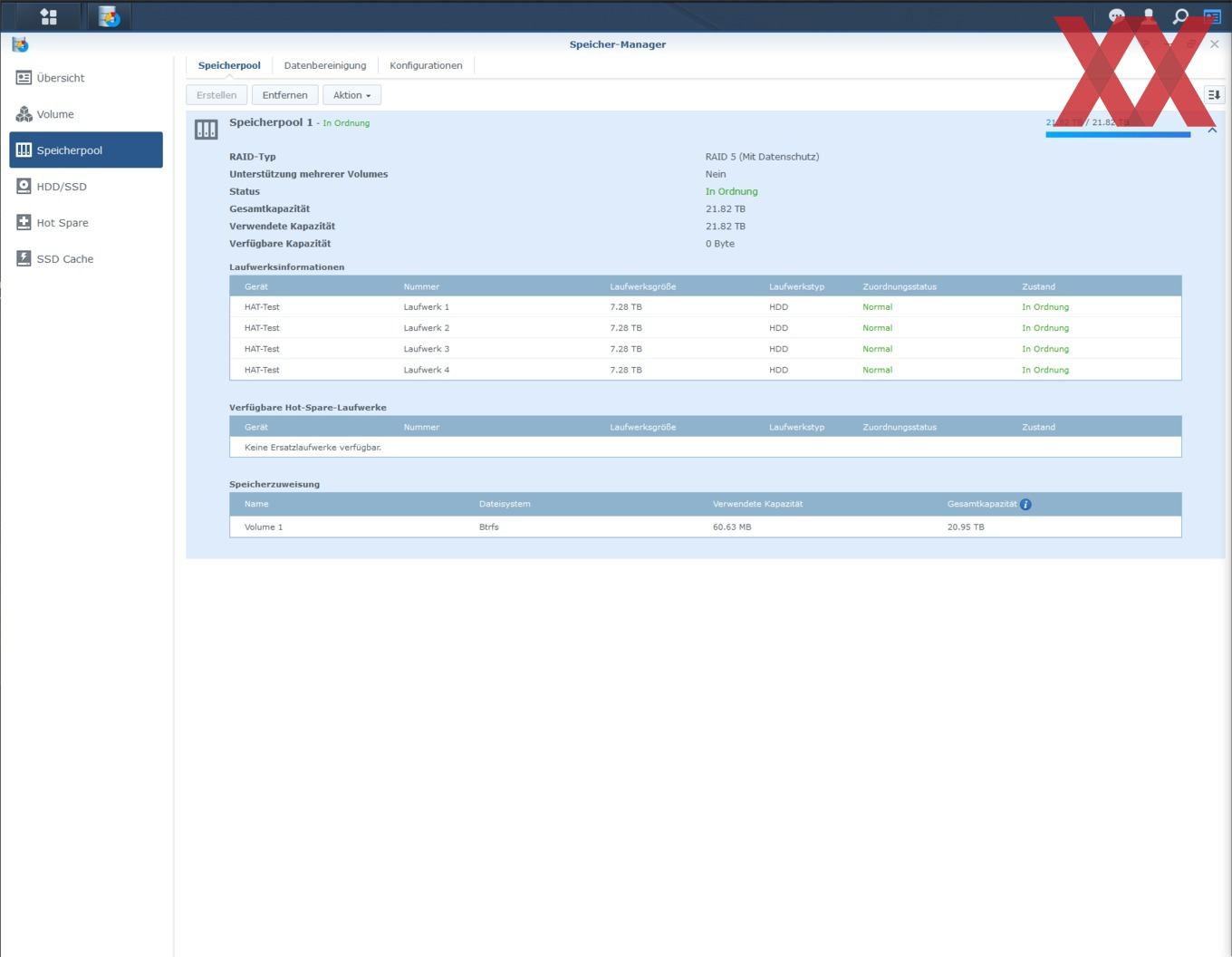Click the Erstellen button
This screenshot has width=1232, height=957.
[x=217, y=95]
